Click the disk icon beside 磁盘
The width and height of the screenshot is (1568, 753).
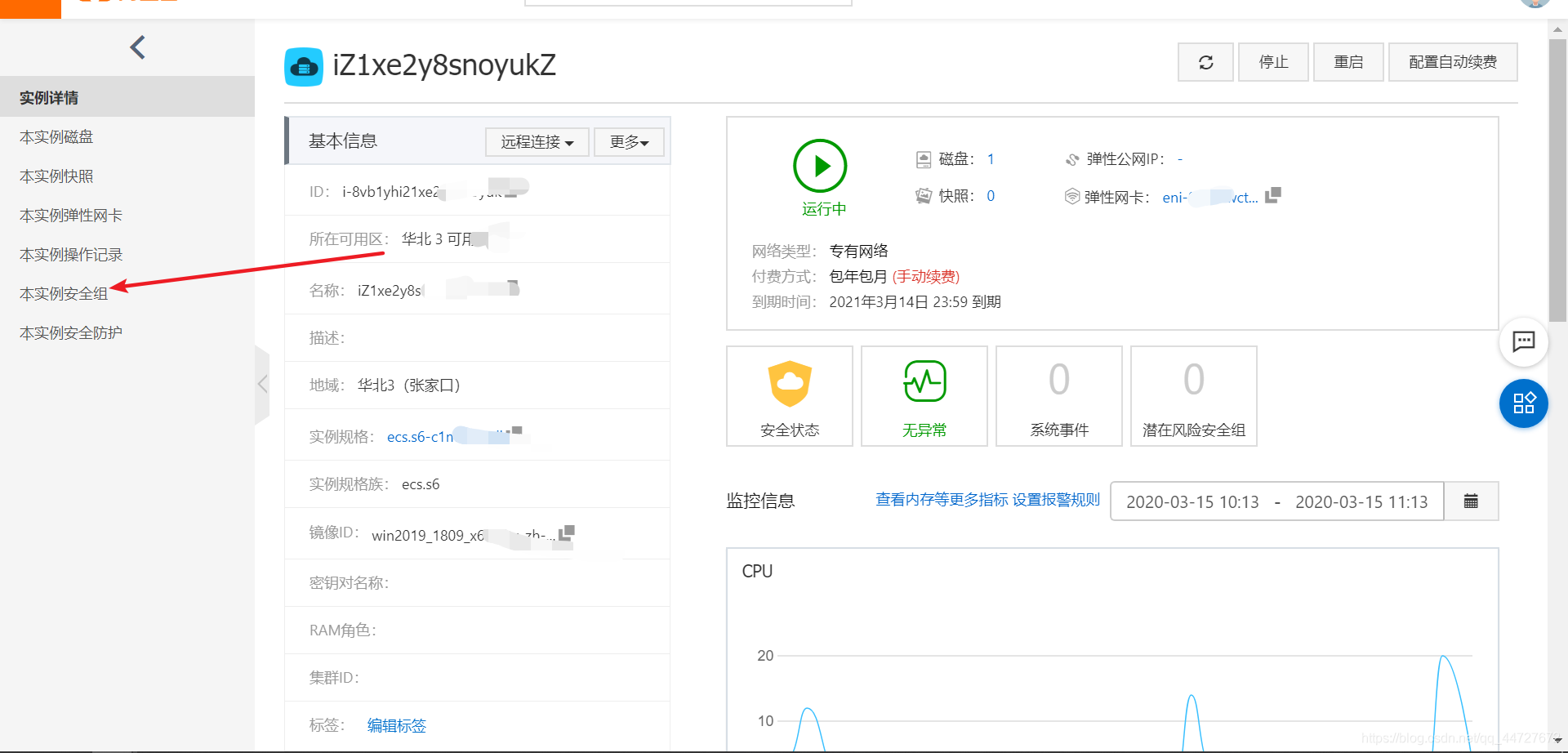coord(924,159)
